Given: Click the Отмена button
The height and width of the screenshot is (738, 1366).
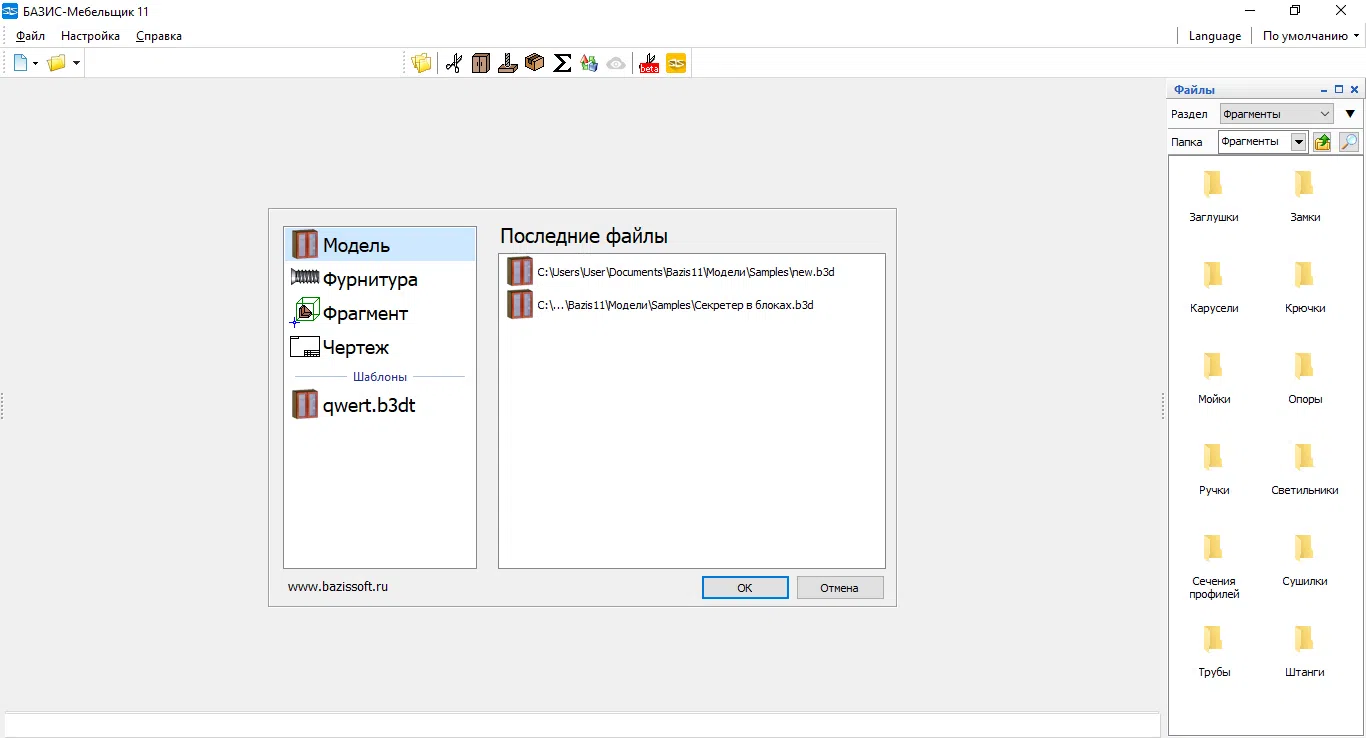Looking at the screenshot, I should tap(840, 588).
